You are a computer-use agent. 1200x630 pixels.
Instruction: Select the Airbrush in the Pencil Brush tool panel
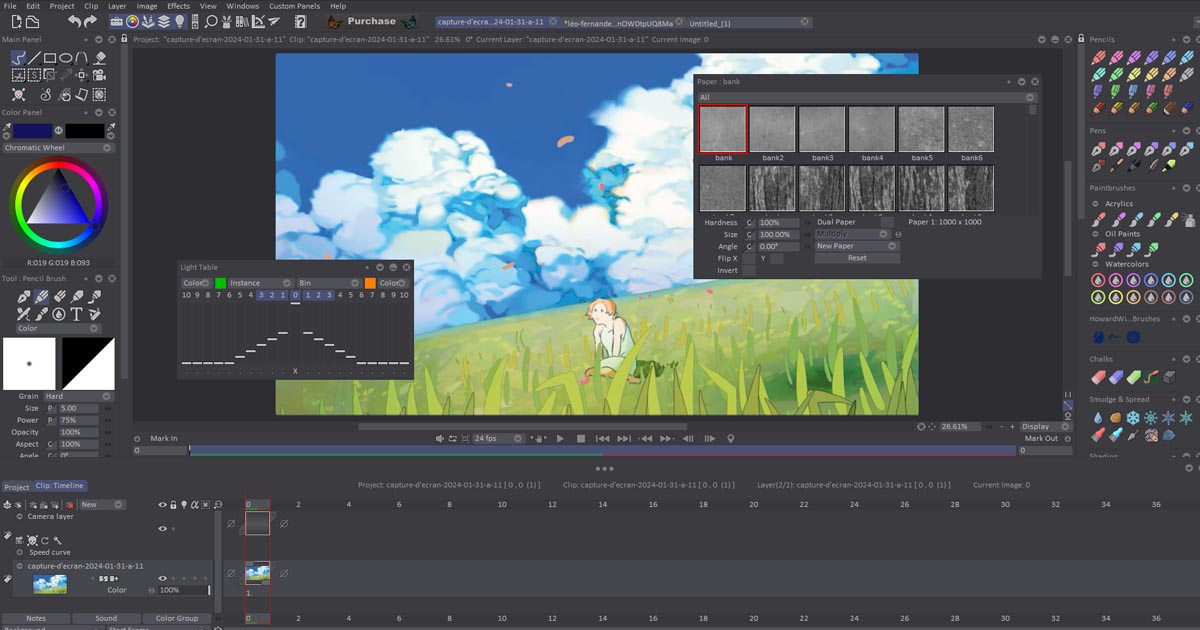93,295
